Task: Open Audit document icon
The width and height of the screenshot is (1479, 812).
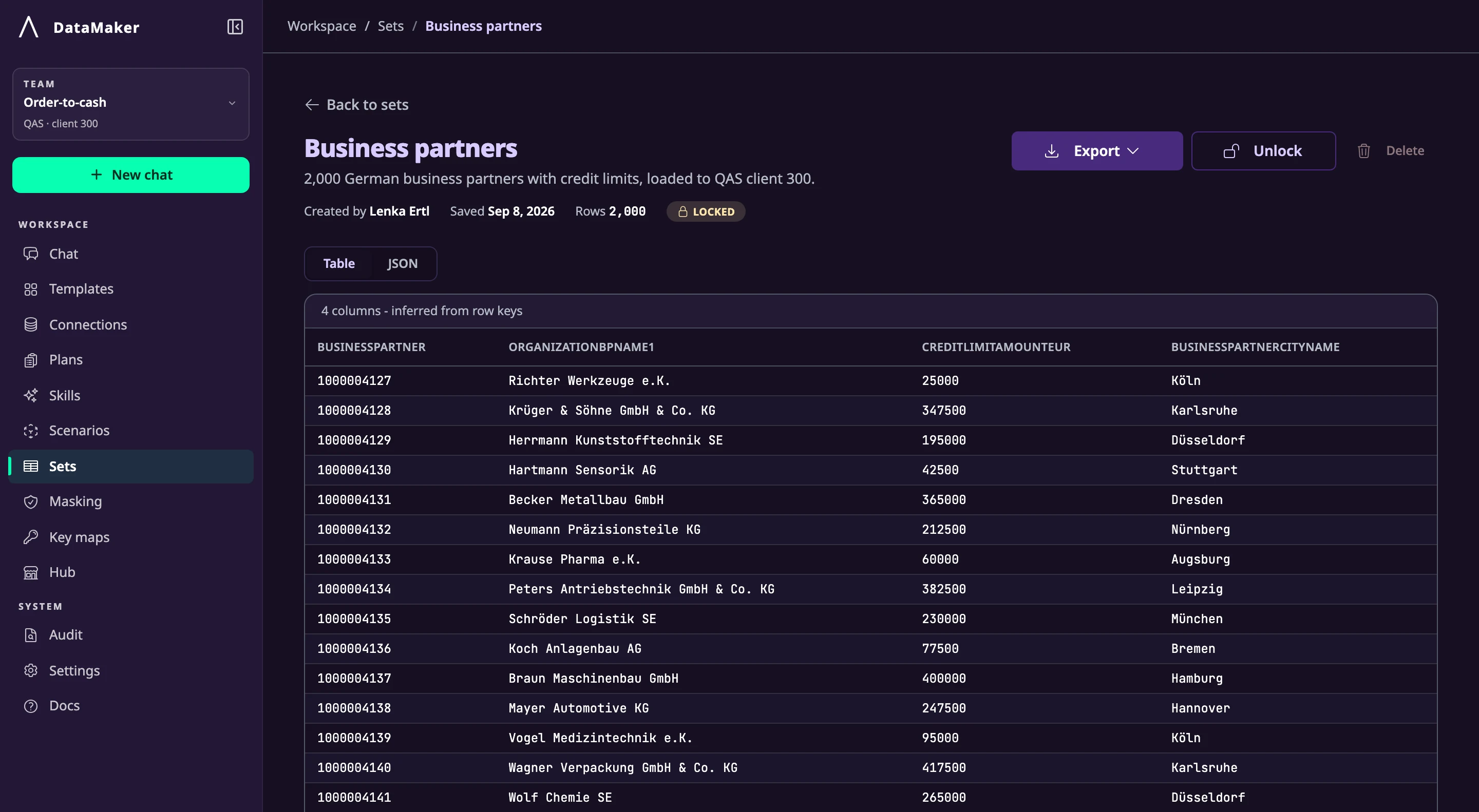Action: tap(31, 635)
